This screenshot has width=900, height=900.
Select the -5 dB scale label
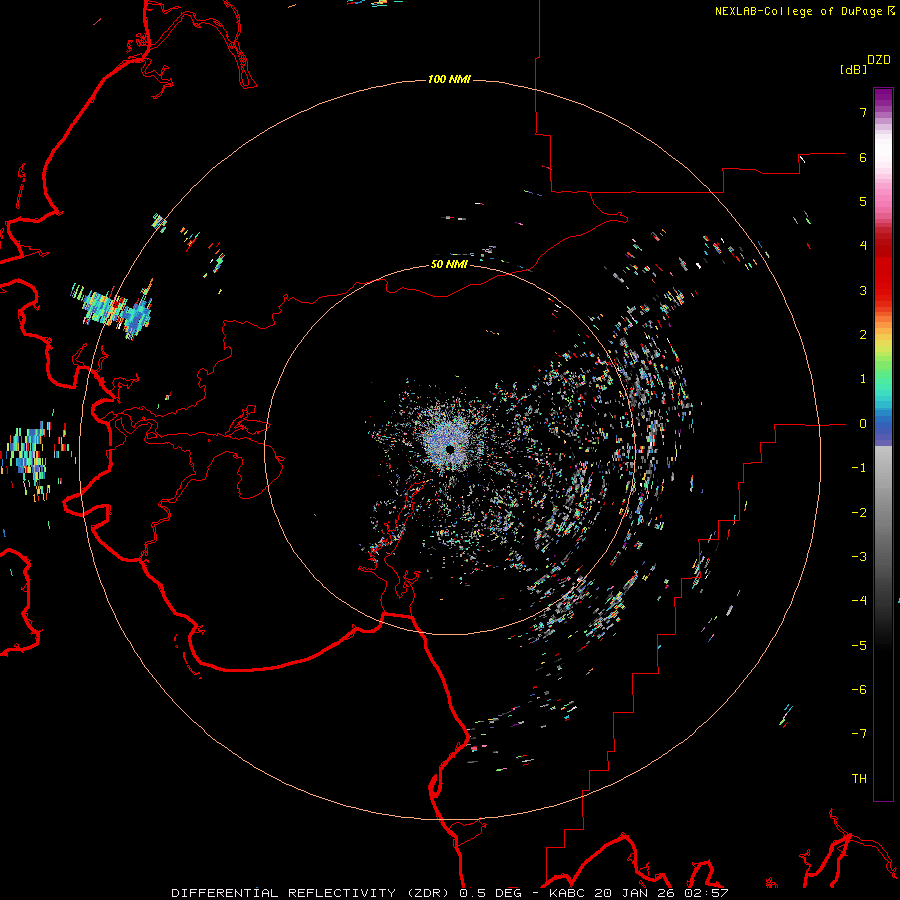pos(859,646)
